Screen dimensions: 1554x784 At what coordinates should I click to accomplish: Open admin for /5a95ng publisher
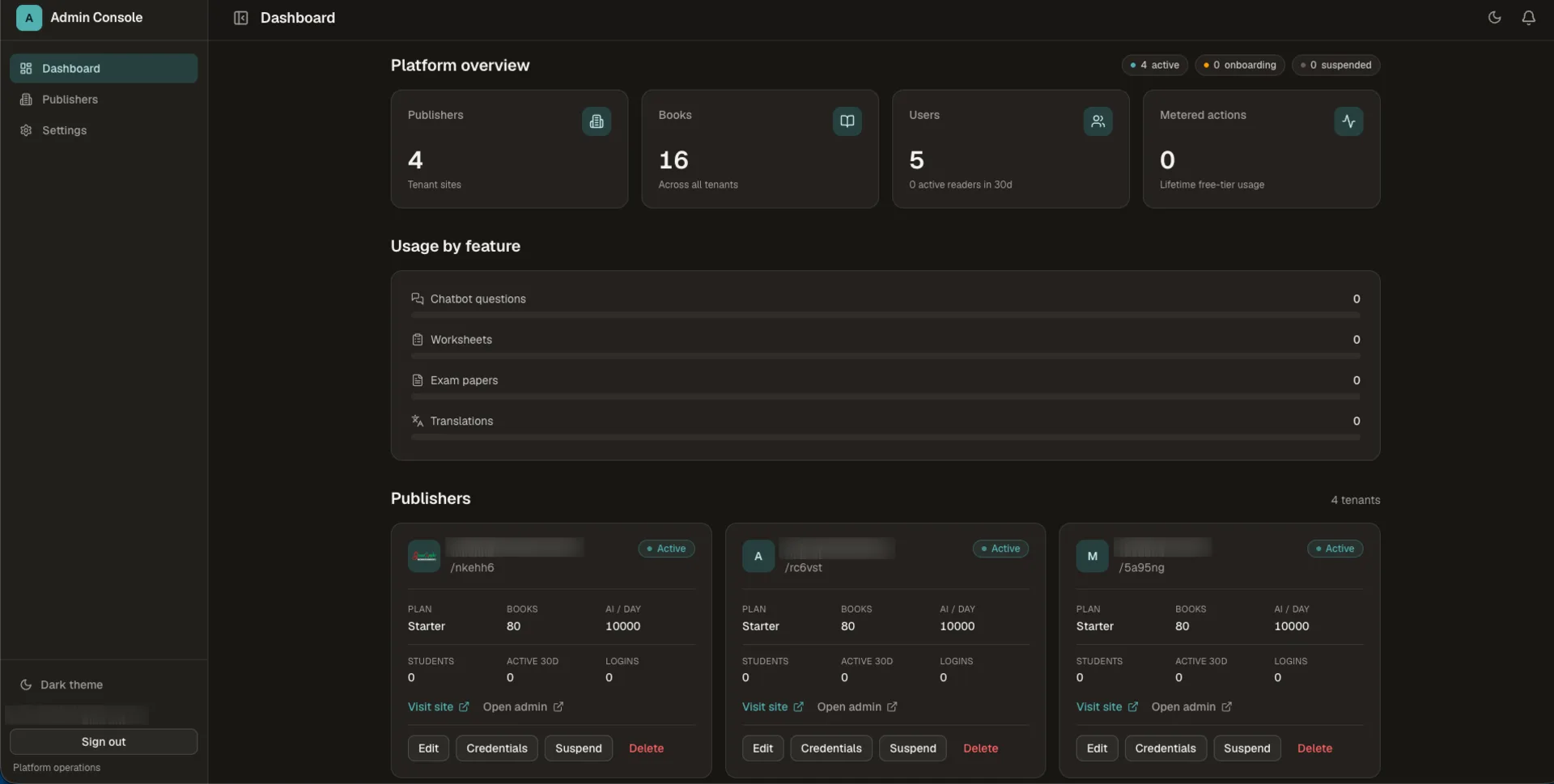pyautogui.click(x=1191, y=707)
